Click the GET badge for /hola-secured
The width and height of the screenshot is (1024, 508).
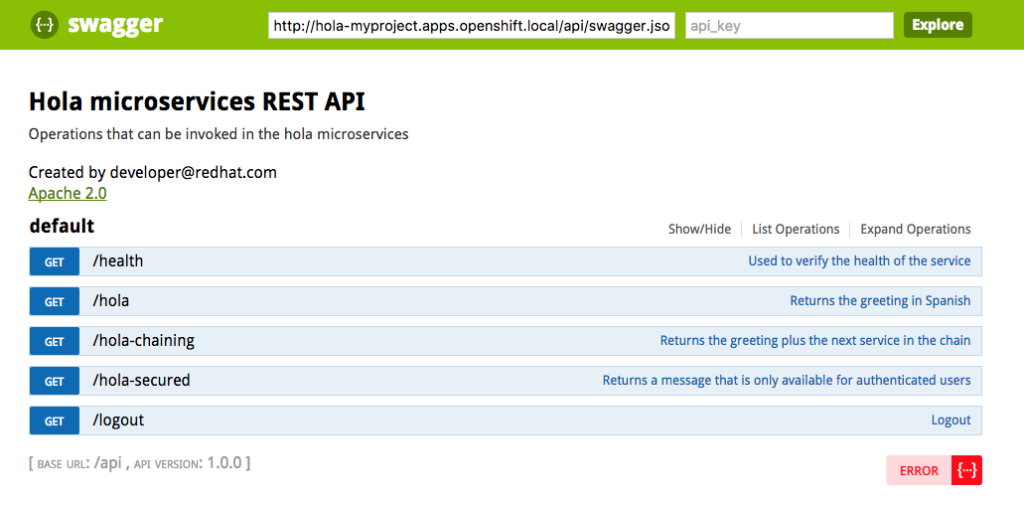click(x=54, y=381)
